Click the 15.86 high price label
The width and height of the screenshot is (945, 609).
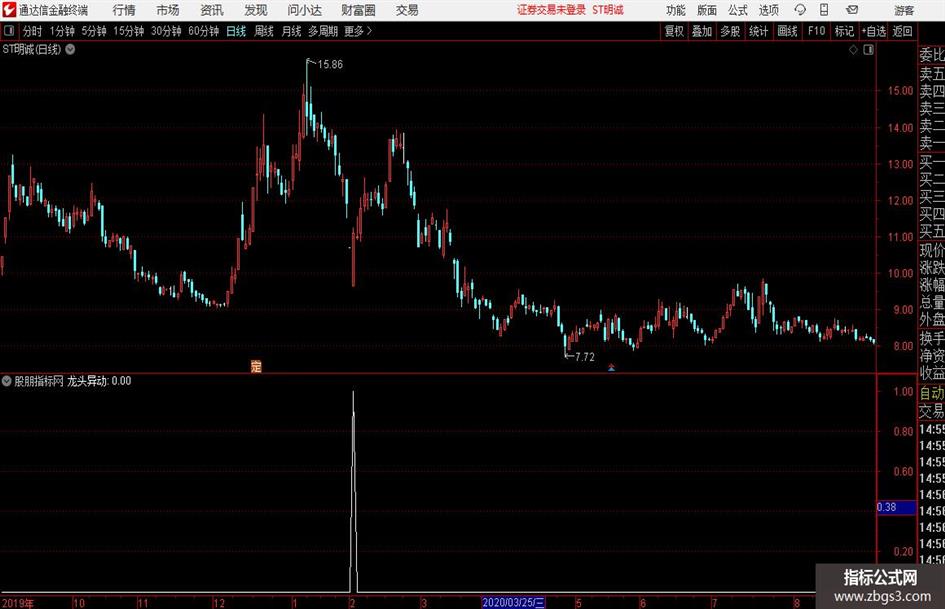(x=330, y=65)
